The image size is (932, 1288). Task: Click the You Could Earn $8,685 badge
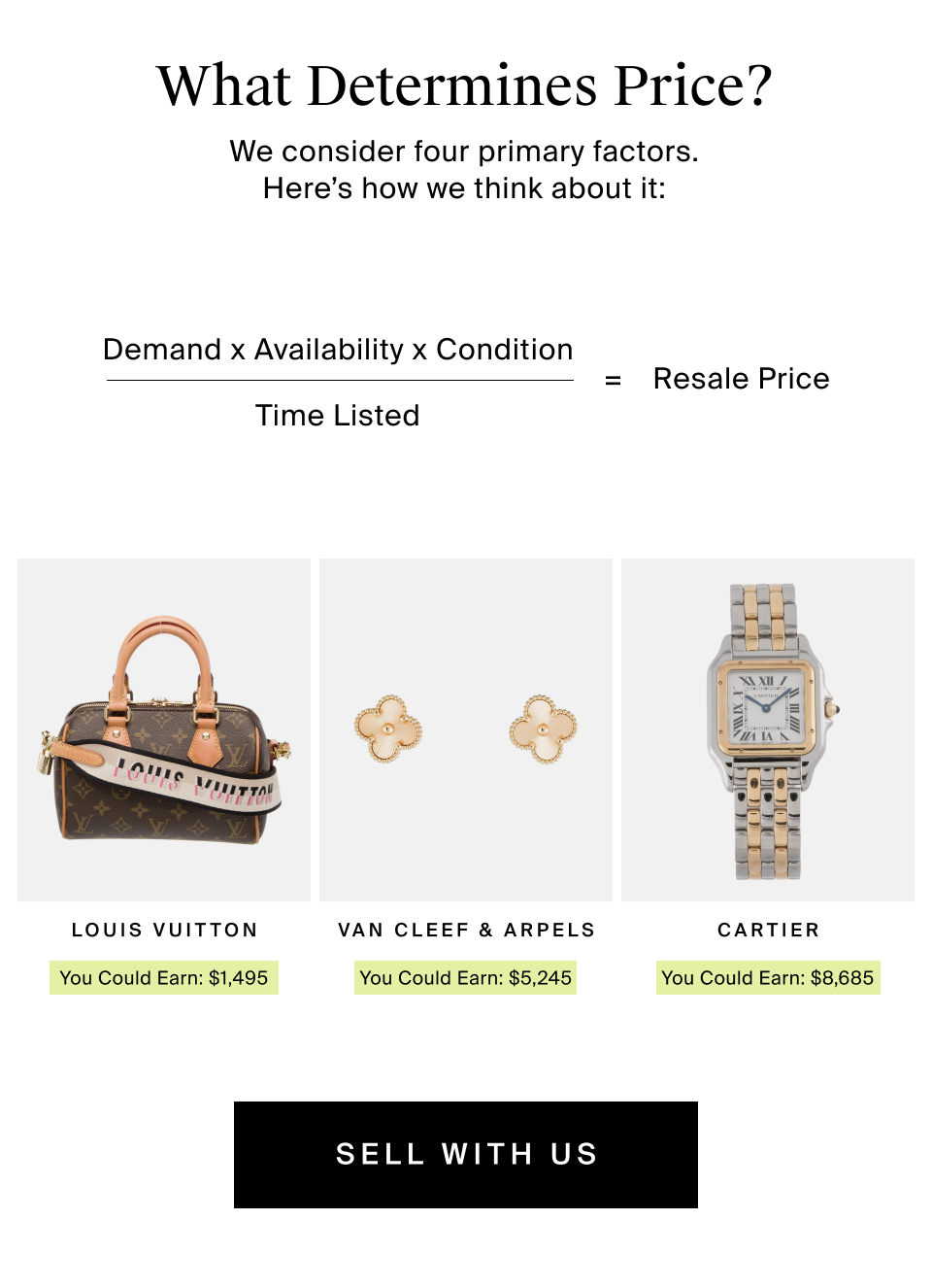tap(768, 977)
